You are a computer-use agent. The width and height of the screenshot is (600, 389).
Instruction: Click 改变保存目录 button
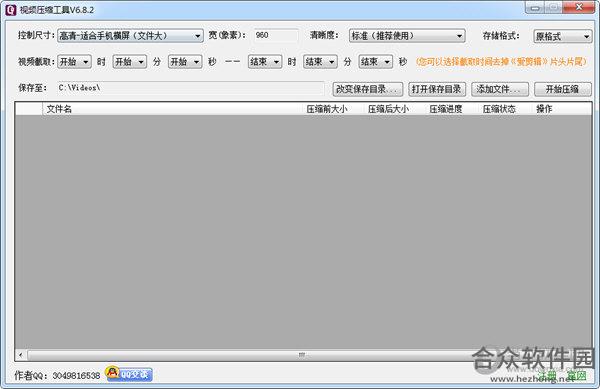(x=367, y=89)
